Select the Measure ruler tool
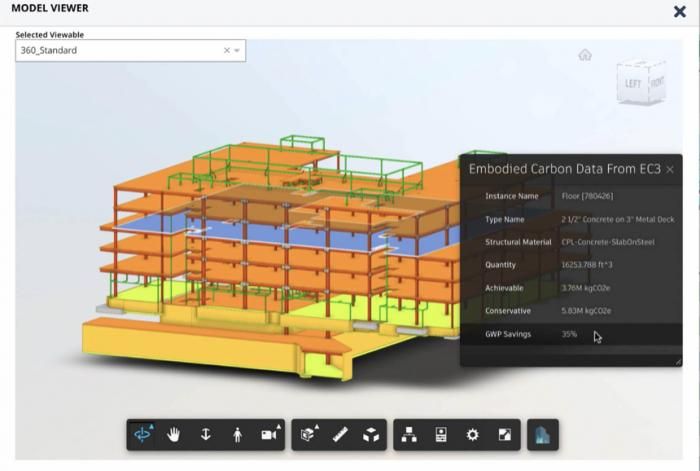The image size is (700, 471). tap(340, 434)
